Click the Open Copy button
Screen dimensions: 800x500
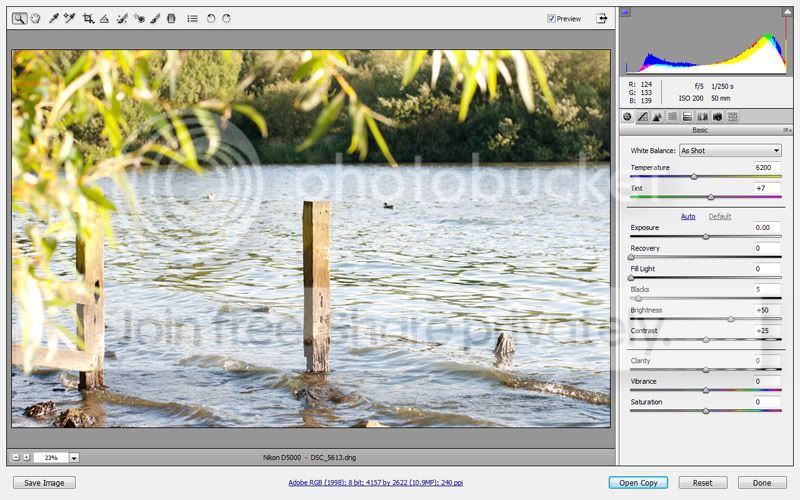tap(638, 483)
